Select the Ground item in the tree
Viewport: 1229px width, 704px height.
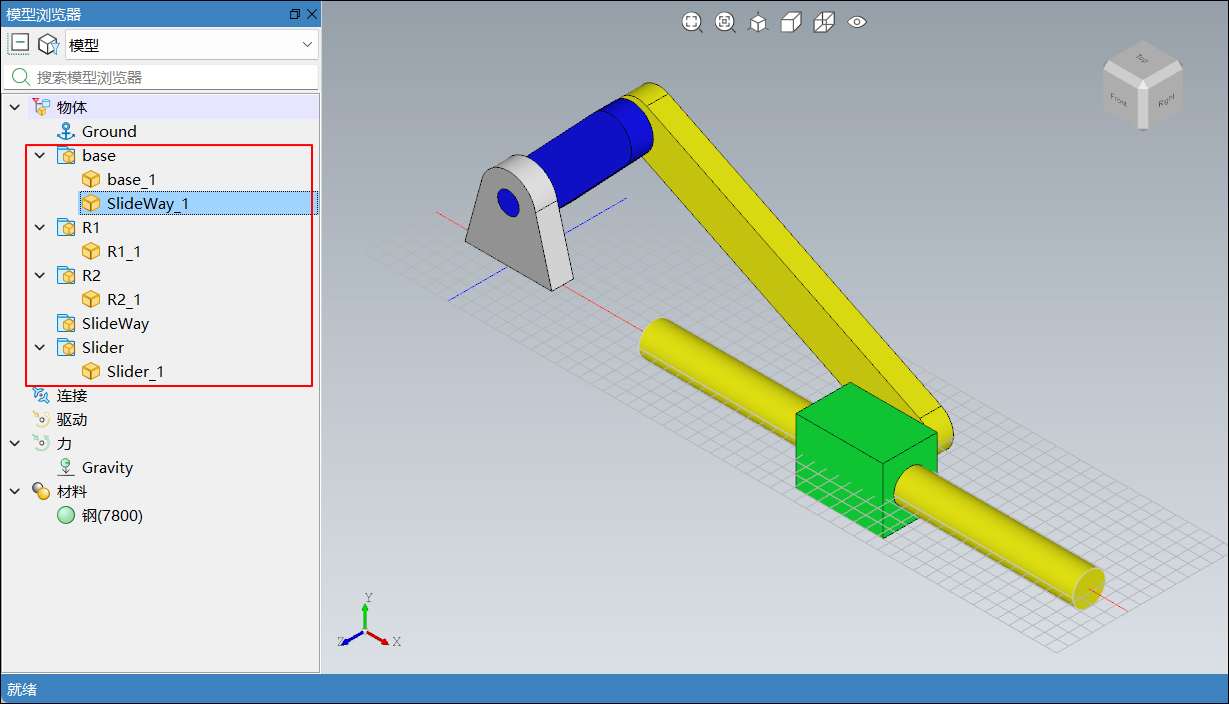pyautogui.click(x=108, y=132)
